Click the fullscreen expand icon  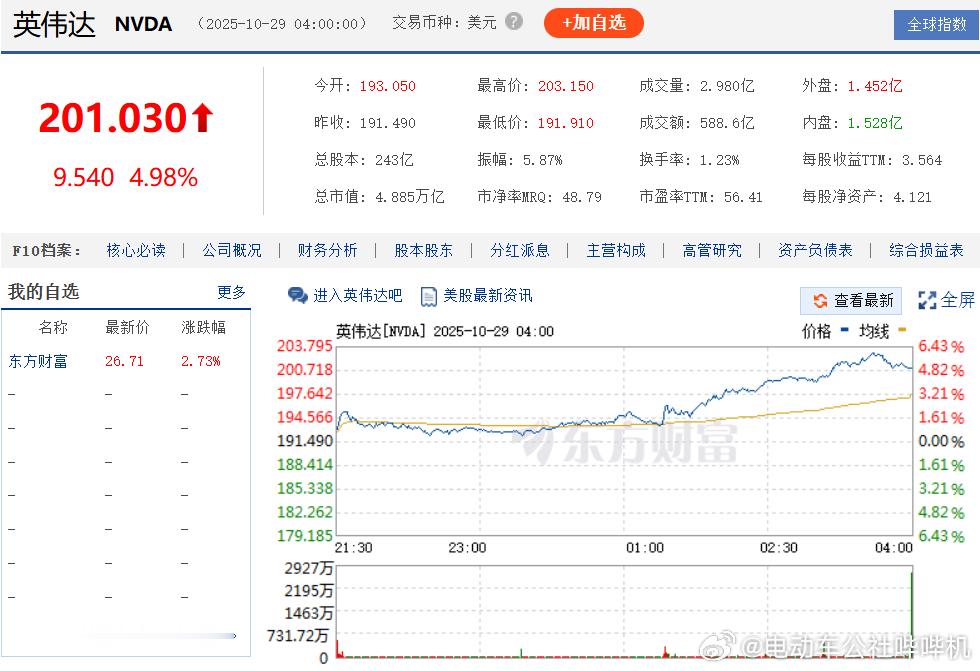point(927,301)
